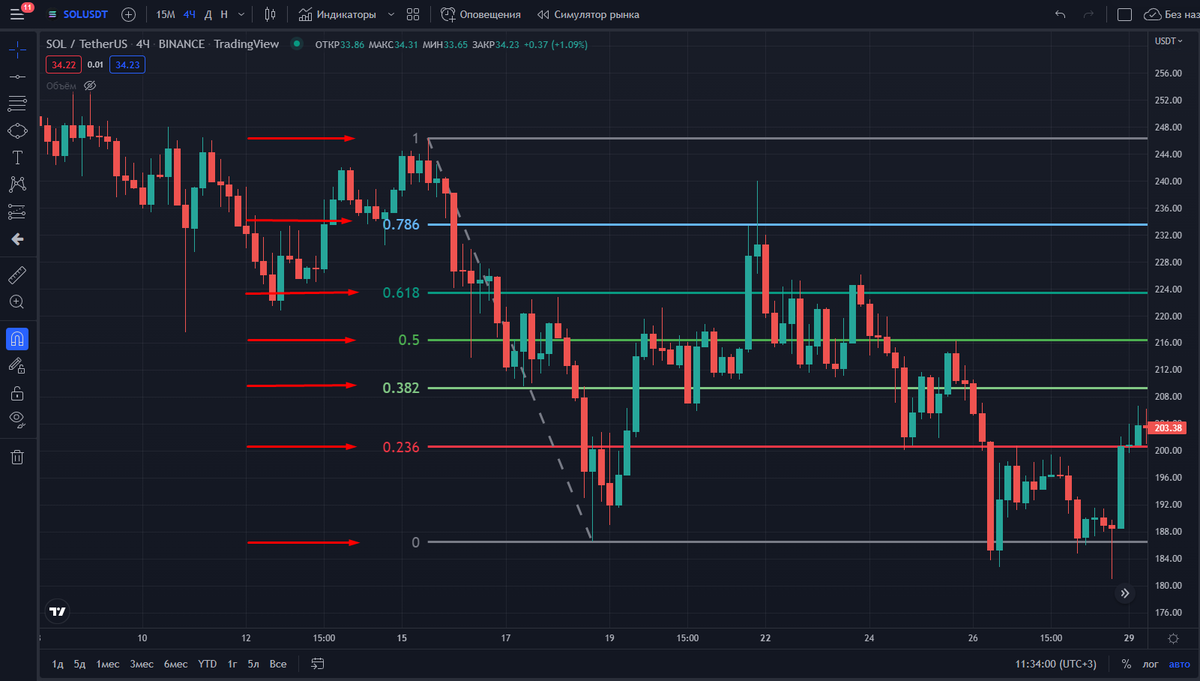
Task: Click the undo arrow above the price scale
Action: tap(1060, 14)
